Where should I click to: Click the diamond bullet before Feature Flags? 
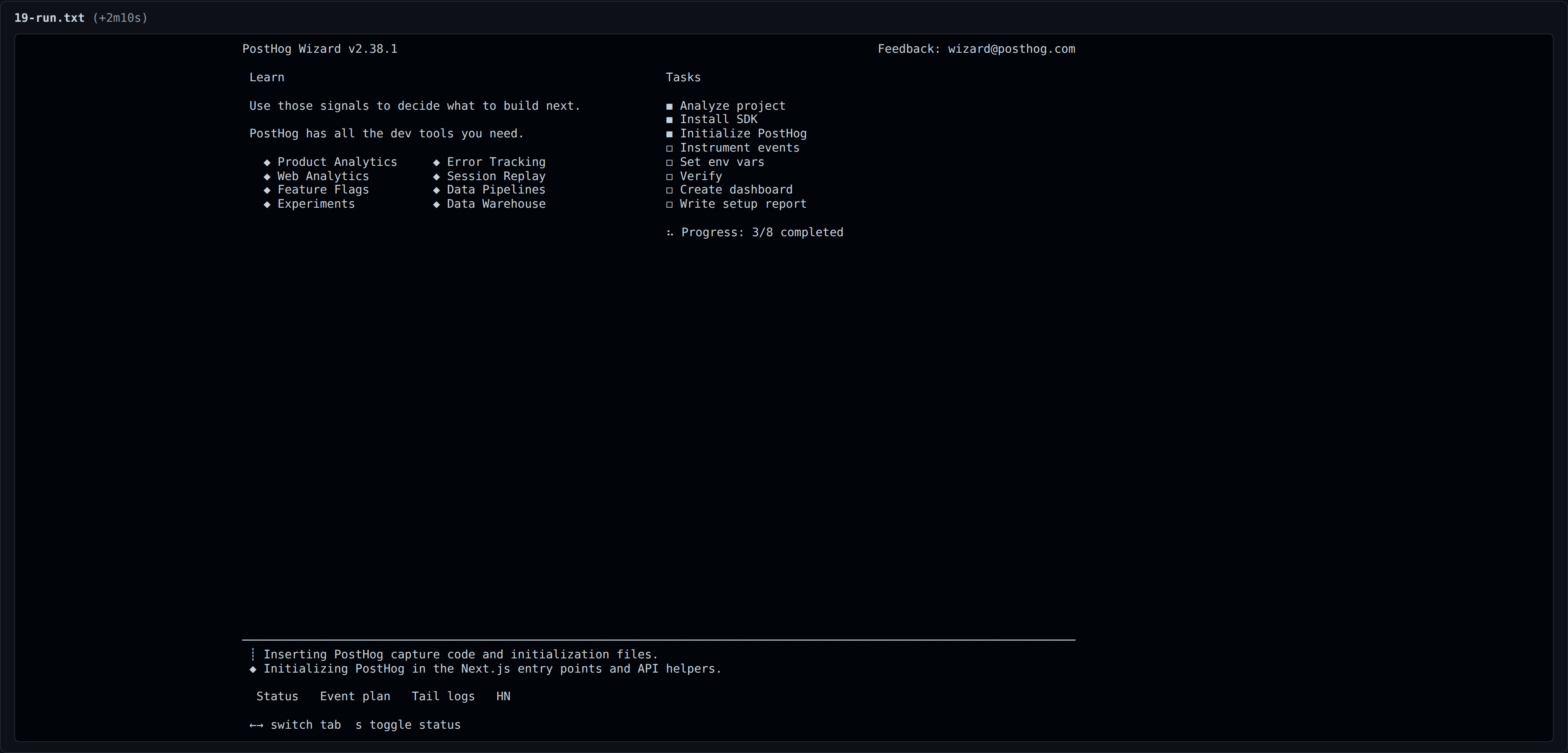click(267, 190)
